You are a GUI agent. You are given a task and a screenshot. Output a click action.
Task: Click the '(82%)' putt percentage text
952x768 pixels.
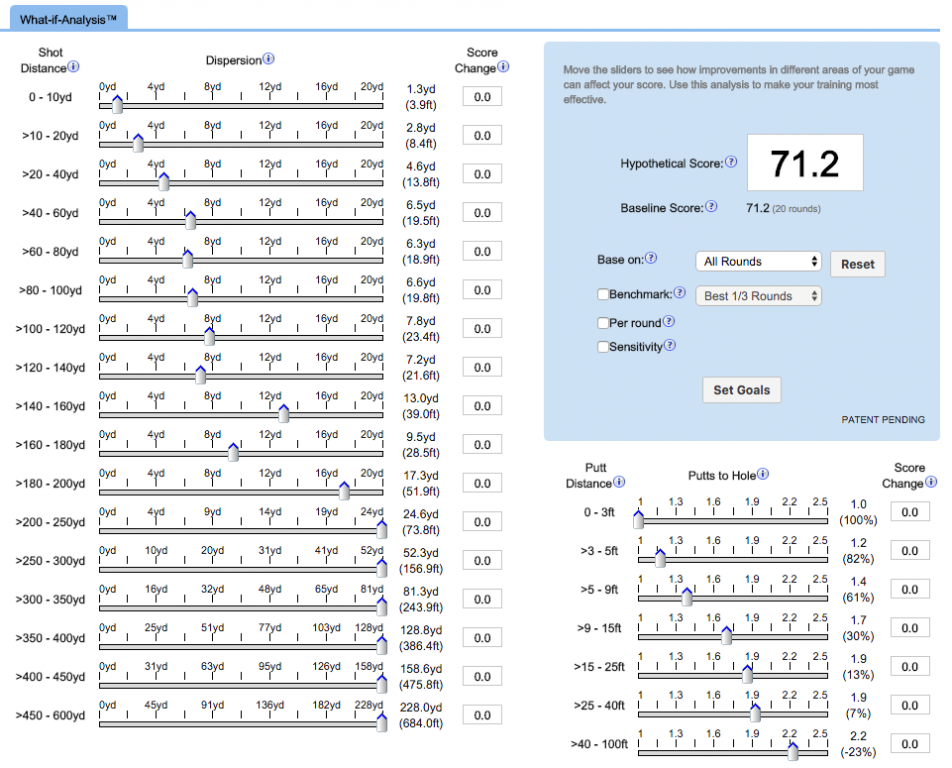click(x=858, y=559)
